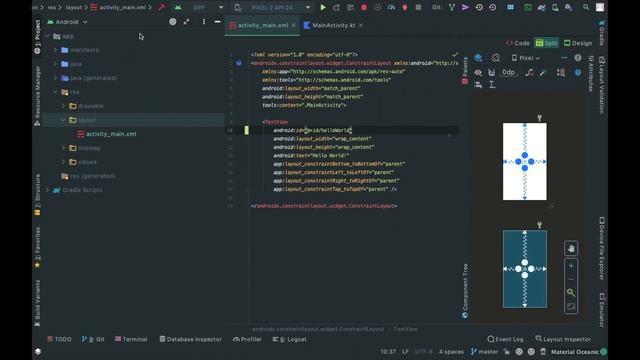Click the Debug app bug icon
The image size is (640, 360).
(364, 7)
